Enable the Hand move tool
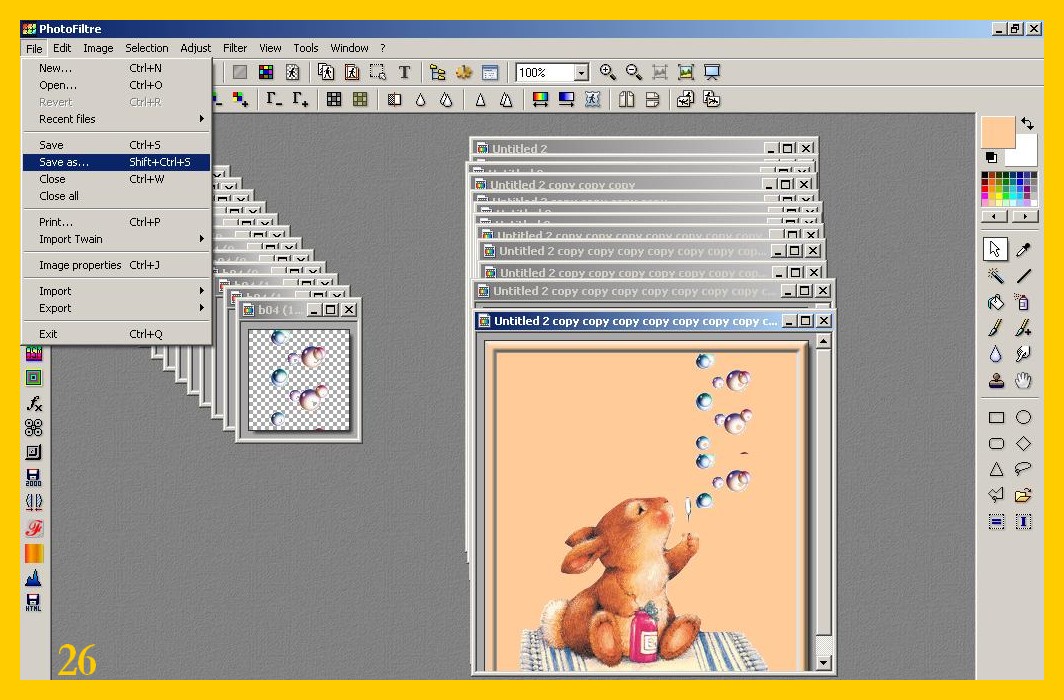The width and height of the screenshot is (1064, 700). tap(1023, 380)
